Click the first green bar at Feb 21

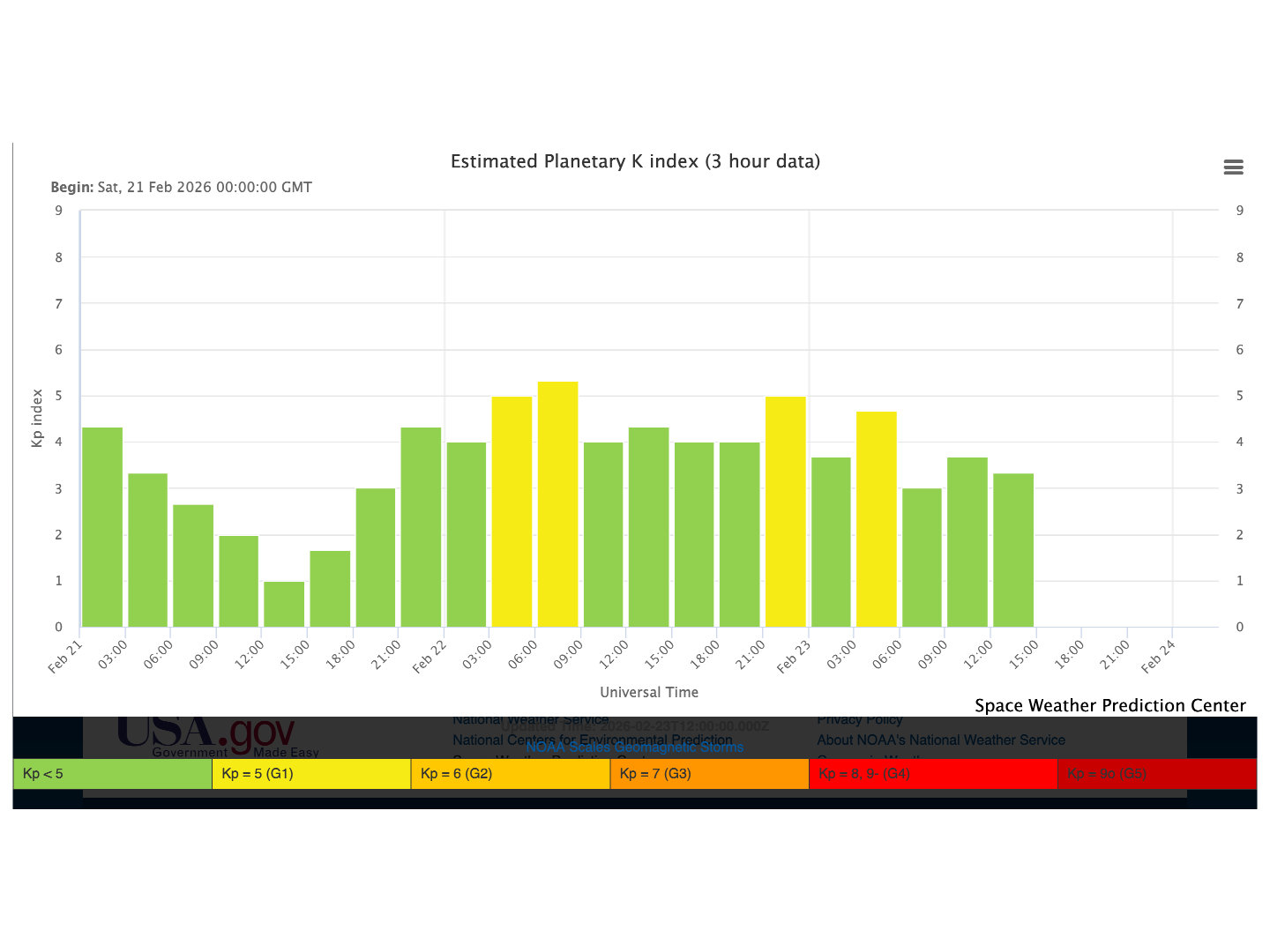point(102,527)
